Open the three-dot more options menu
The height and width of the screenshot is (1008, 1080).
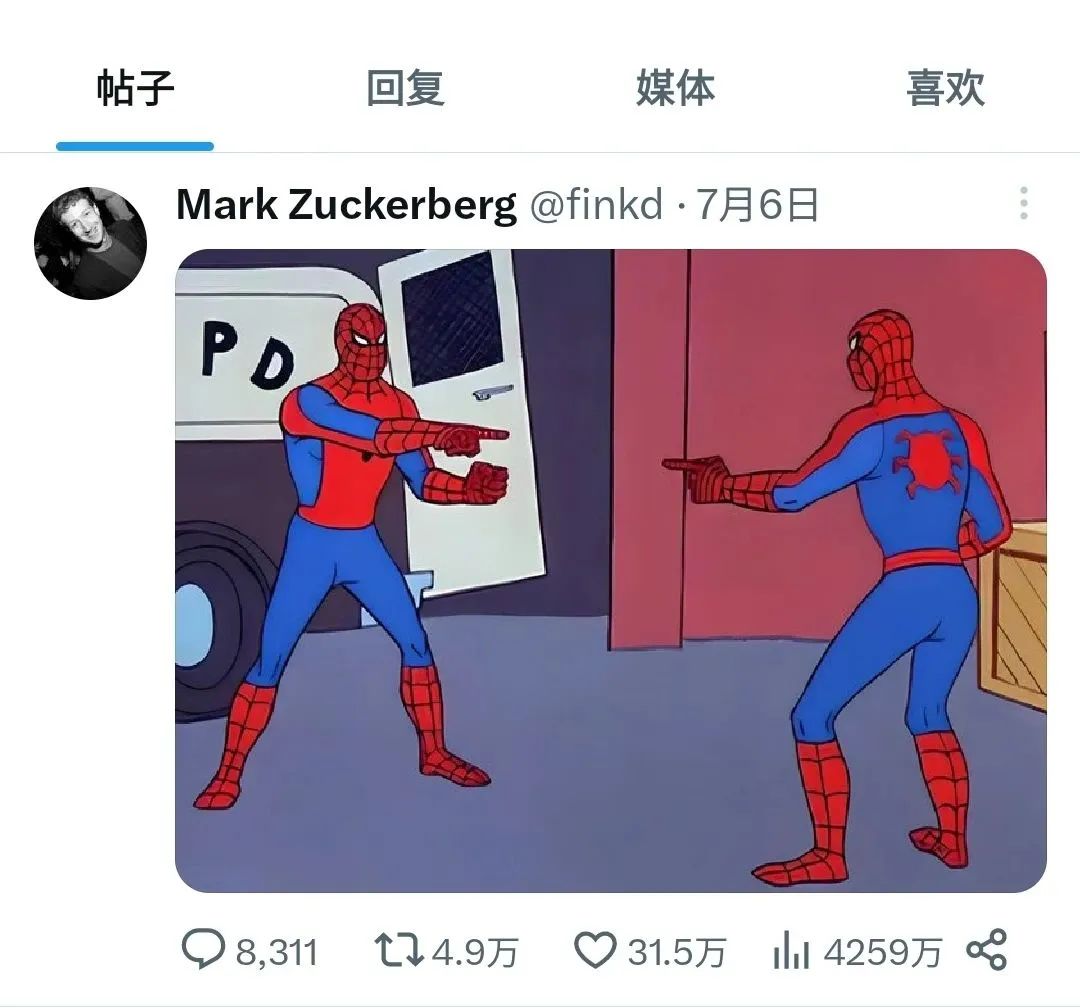[x=1024, y=203]
